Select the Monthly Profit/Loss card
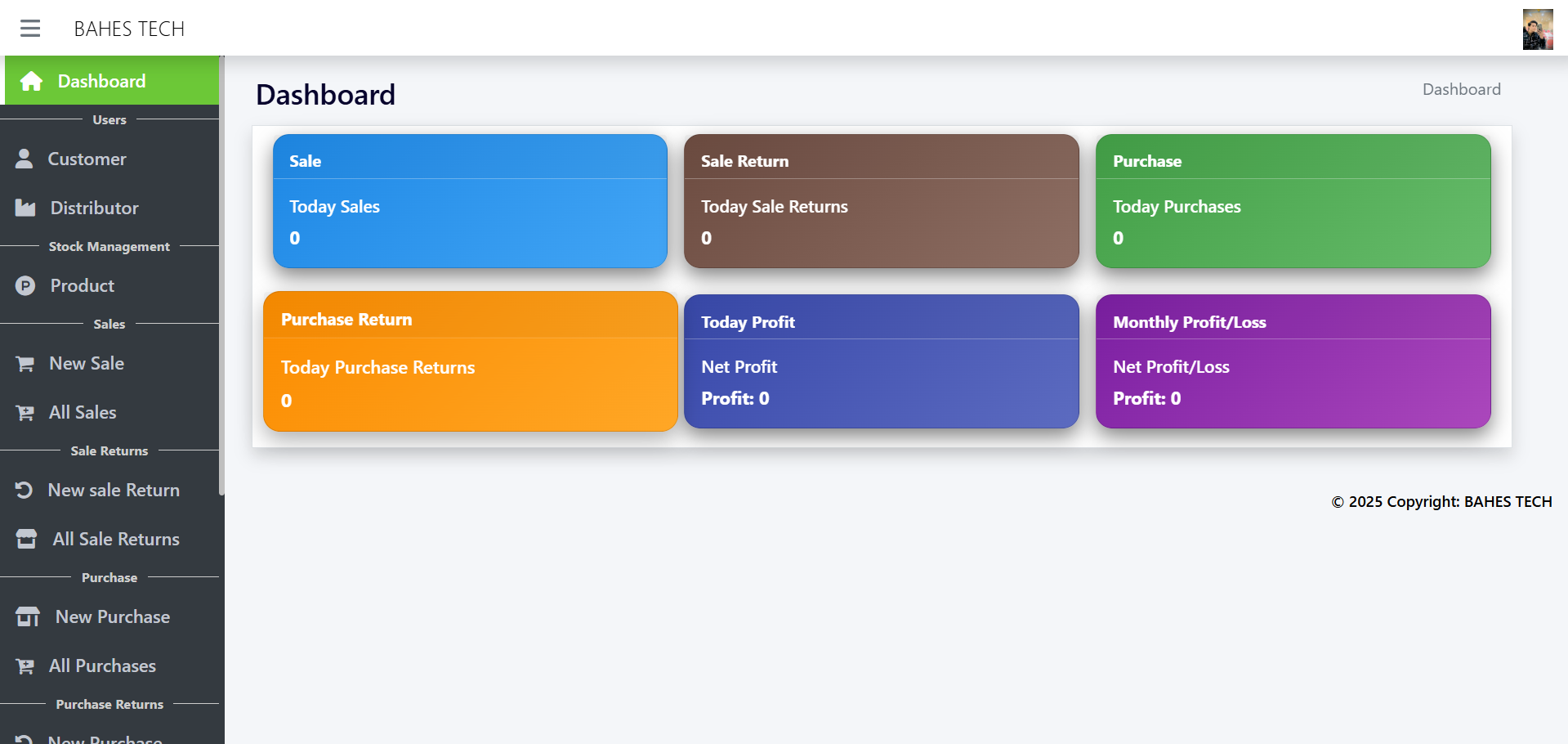 coord(1293,361)
